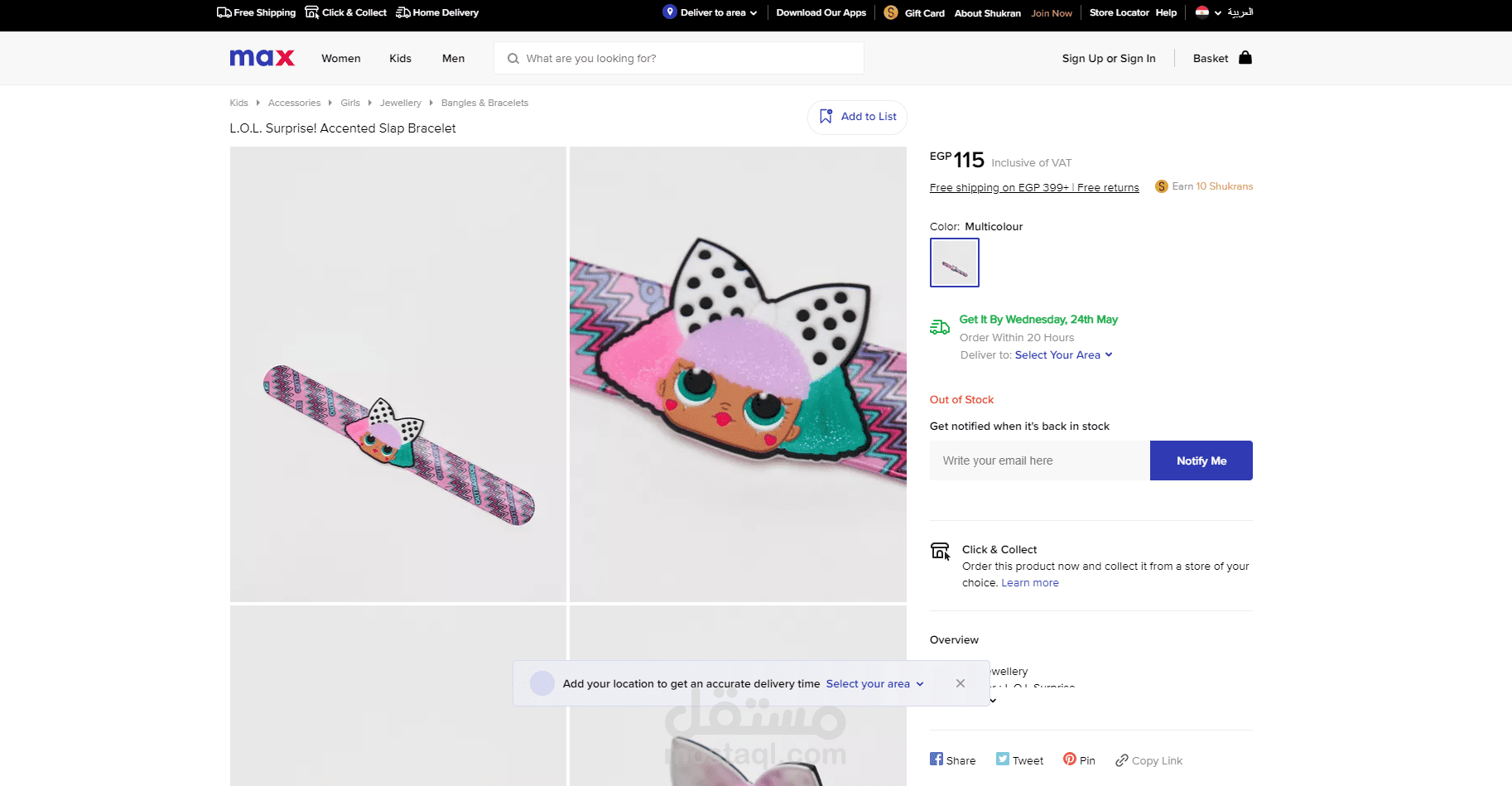
Task: Open the close-up bracelet product image
Action: coord(738,374)
